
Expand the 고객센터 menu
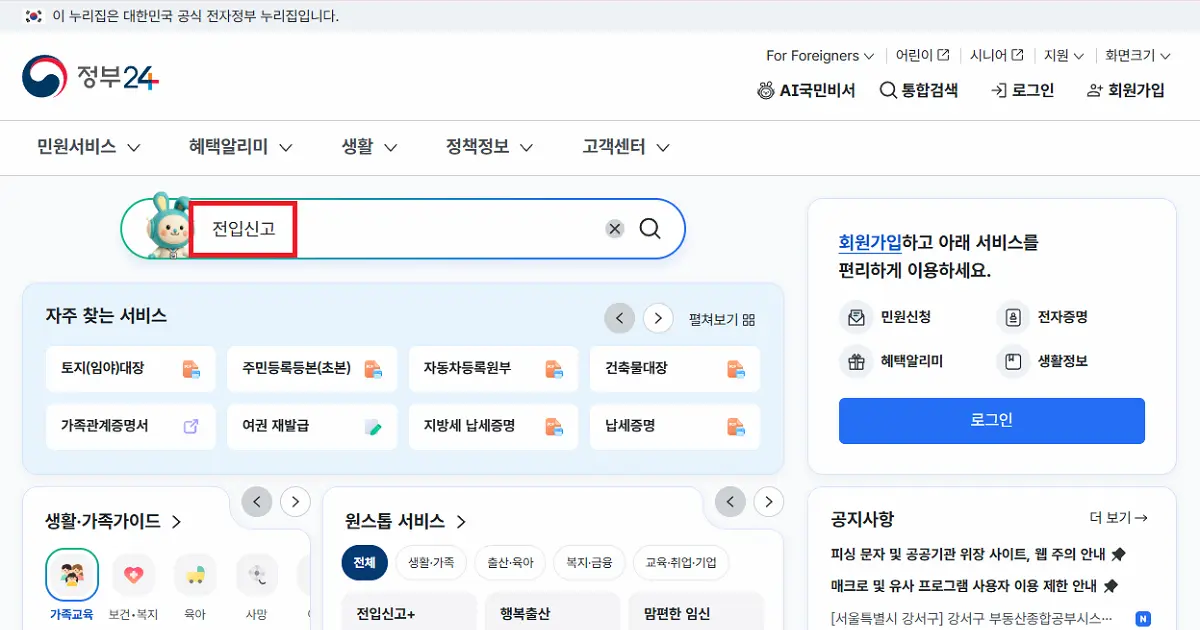point(626,147)
